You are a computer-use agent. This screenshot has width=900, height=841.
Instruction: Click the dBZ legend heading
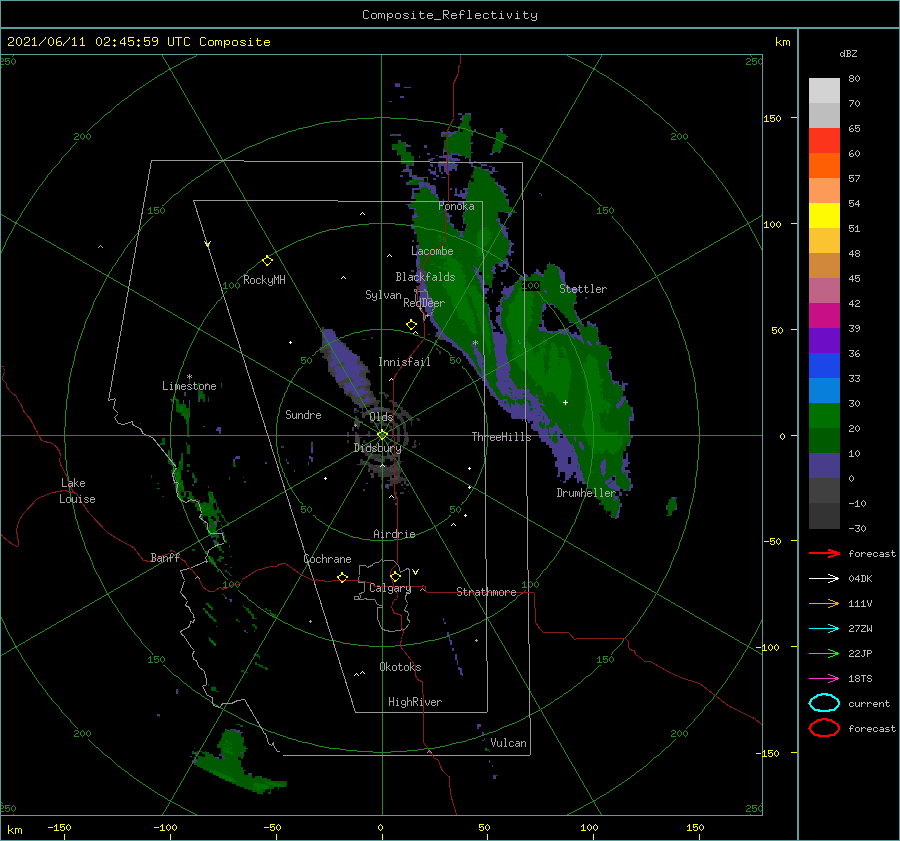848,53
